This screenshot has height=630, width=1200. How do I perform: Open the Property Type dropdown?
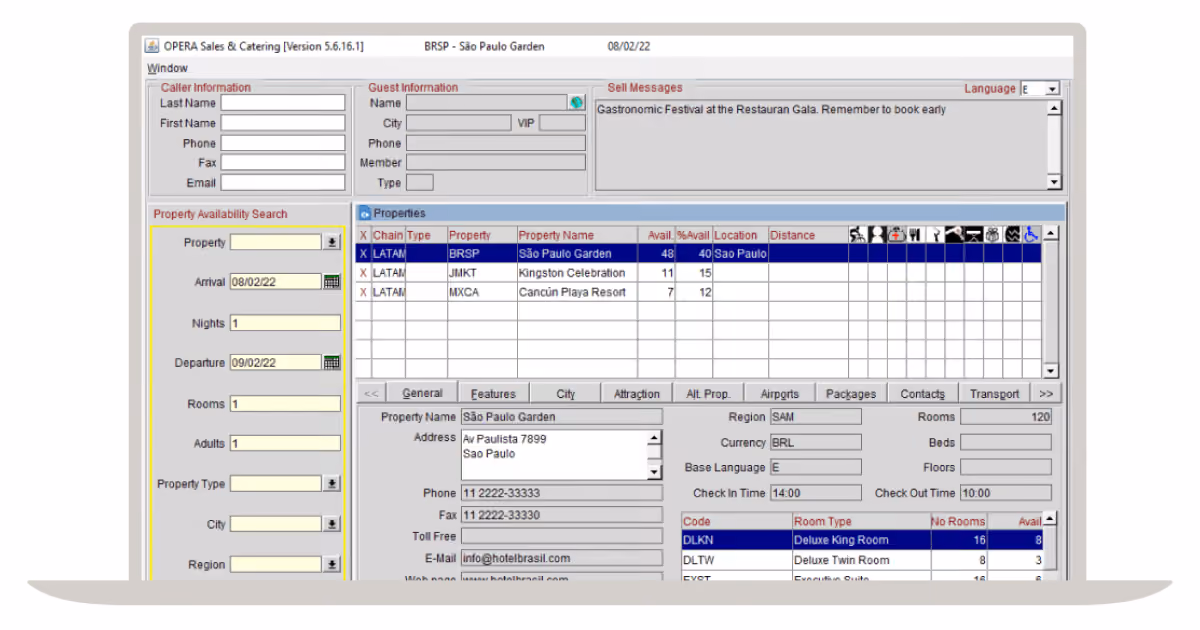[x=332, y=484]
